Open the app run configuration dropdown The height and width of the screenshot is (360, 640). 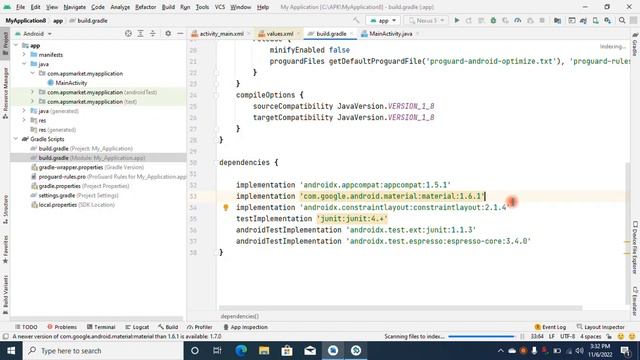[x=383, y=20]
